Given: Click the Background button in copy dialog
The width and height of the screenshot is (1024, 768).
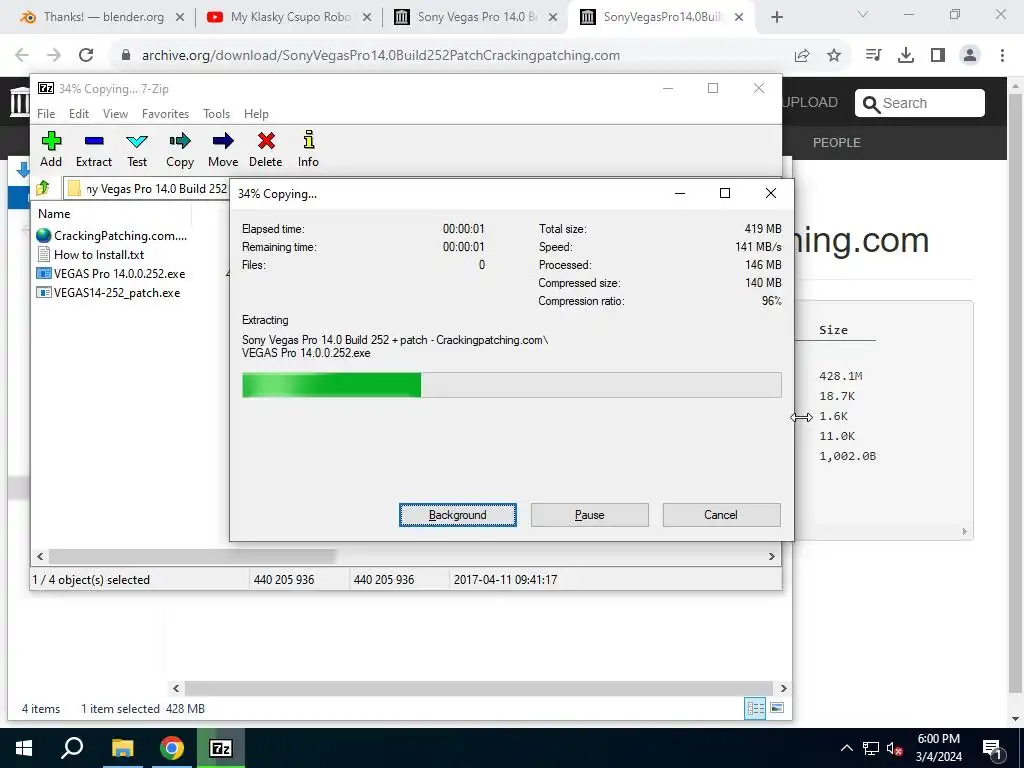Looking at the screenshot, I should point(458,515).
